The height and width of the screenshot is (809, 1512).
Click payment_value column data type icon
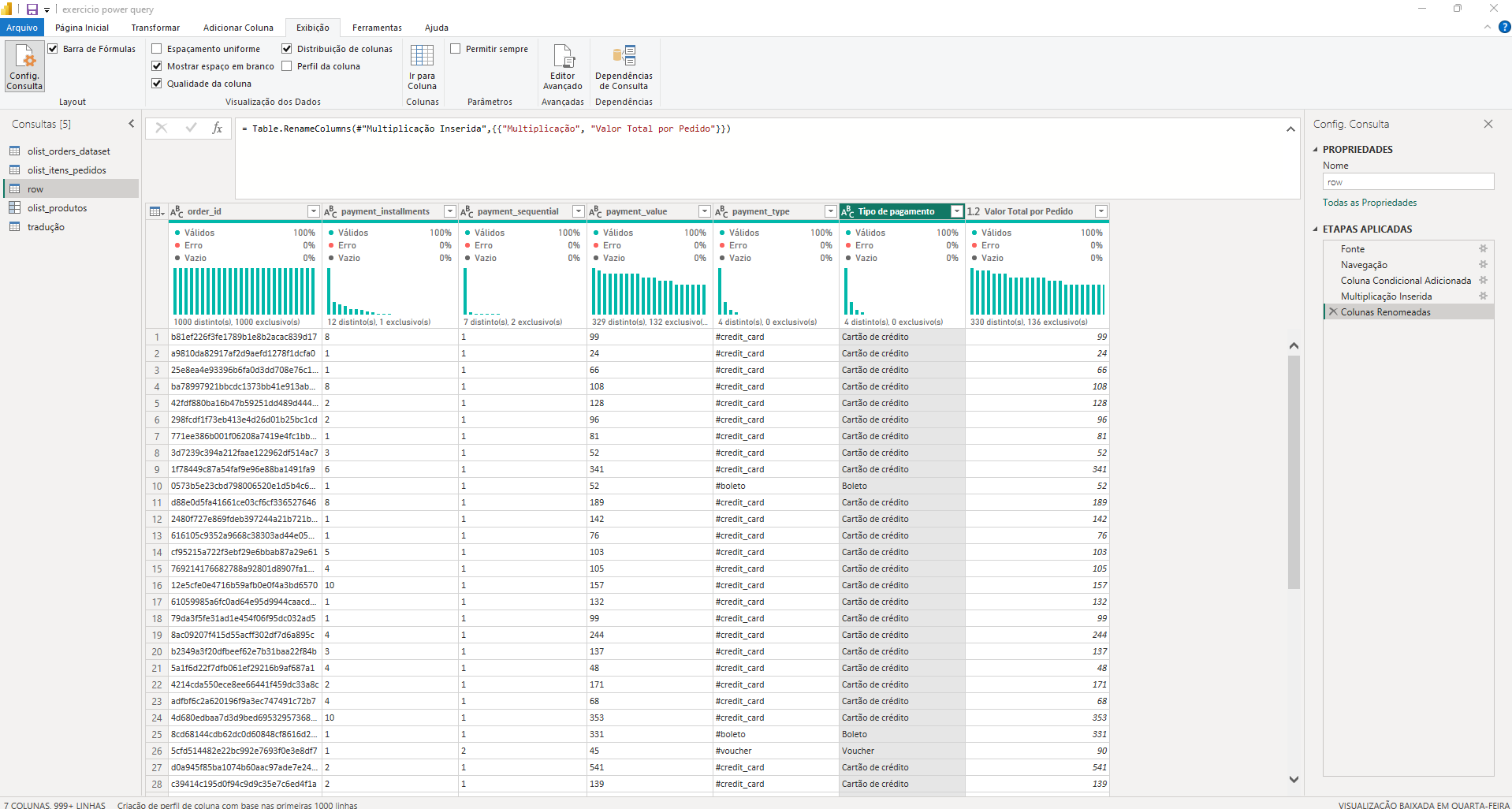coord(596,211)
